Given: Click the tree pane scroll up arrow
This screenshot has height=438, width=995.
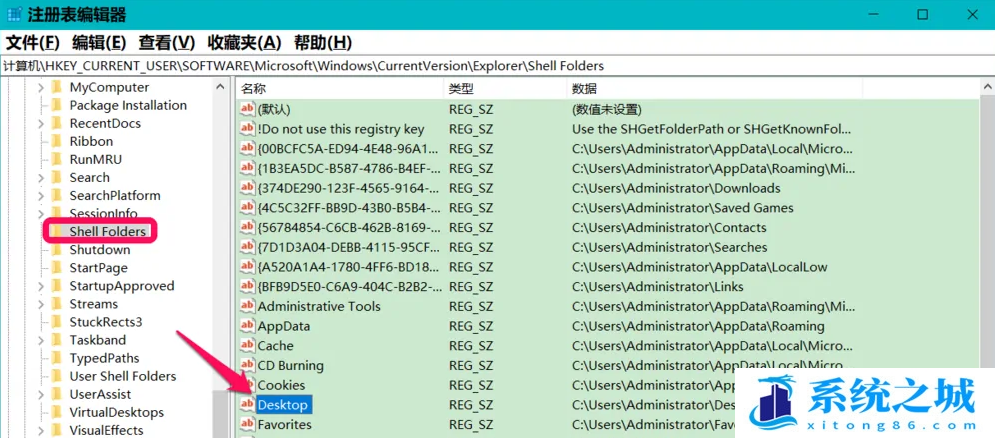Looking at the screenshot, I should click(x=220, y=88).
